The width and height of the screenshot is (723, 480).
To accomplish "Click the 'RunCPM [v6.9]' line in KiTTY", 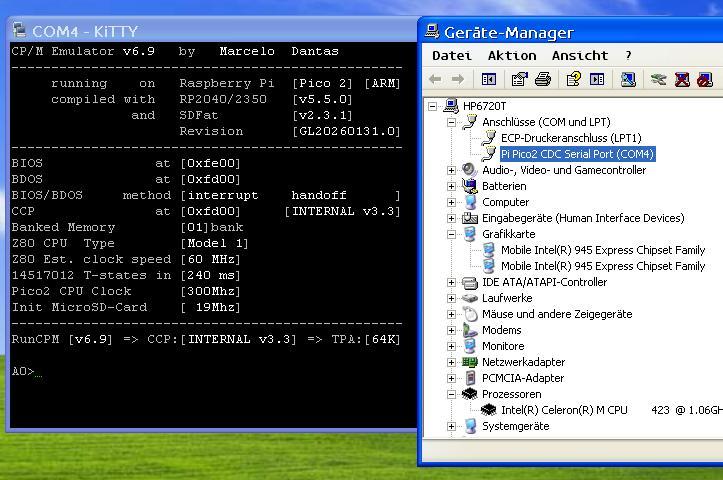I will coord(206,339).
